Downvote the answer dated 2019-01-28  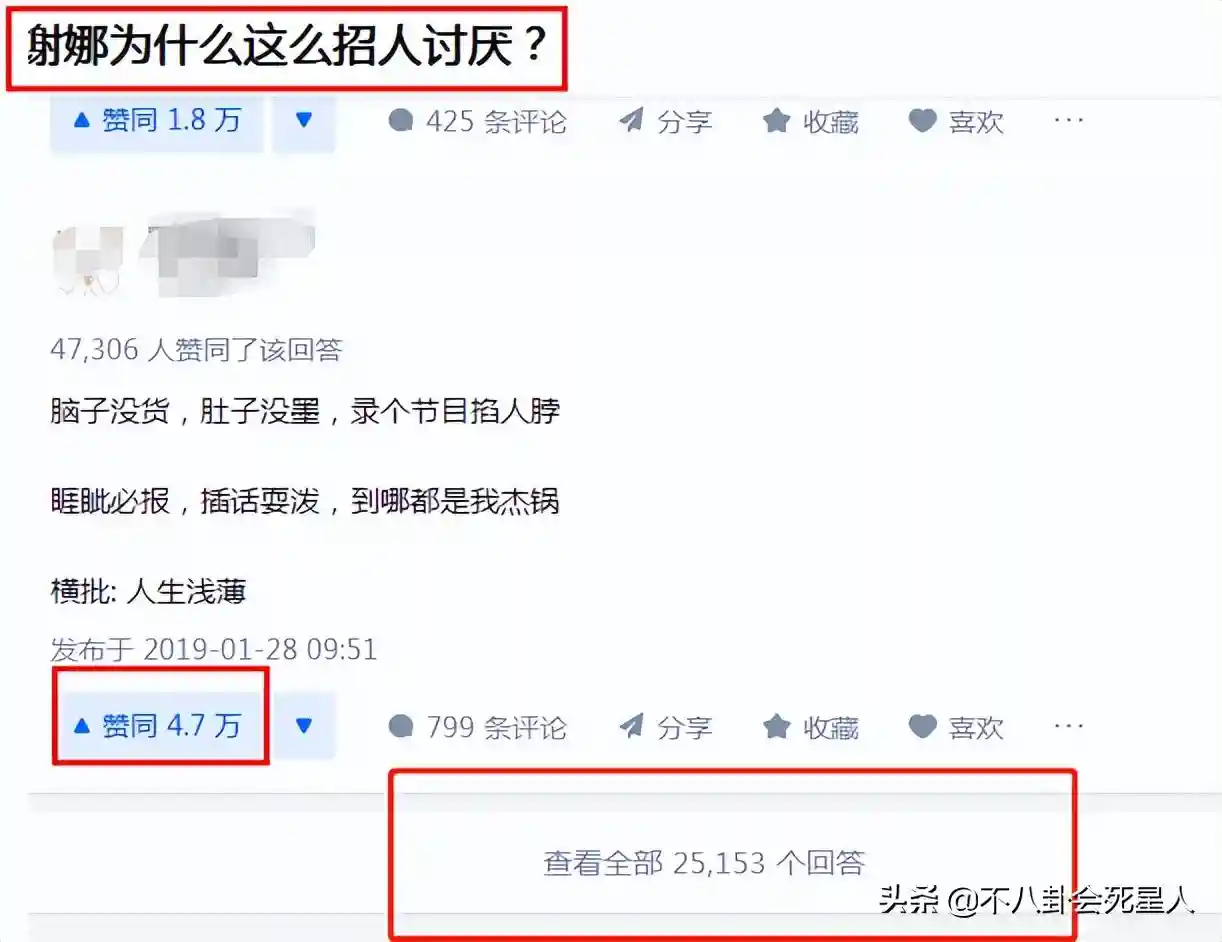[x=304, y=726]
